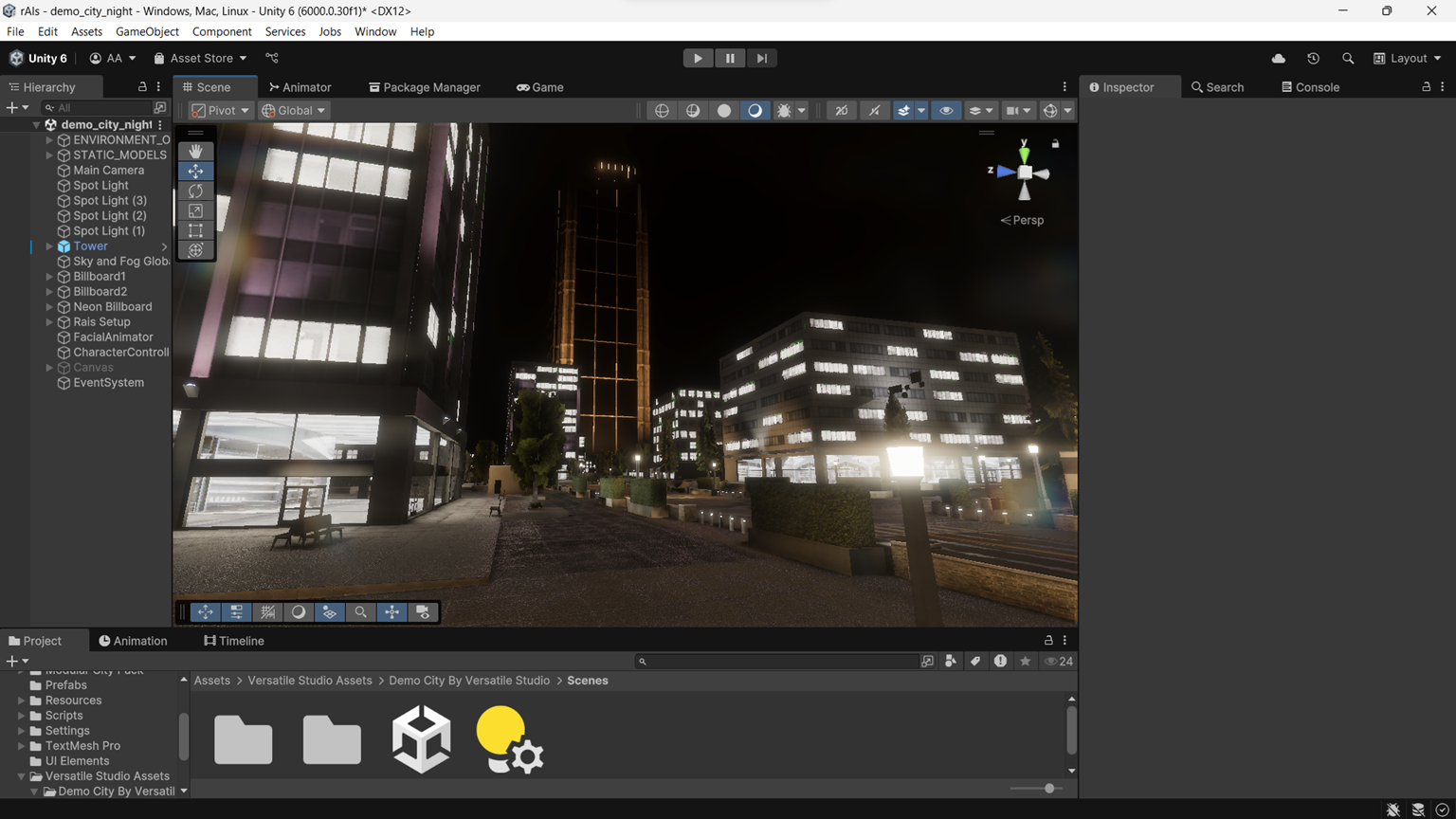Expand the Rais Setup object
The image size is (1456, 819).
click(49, 322)
